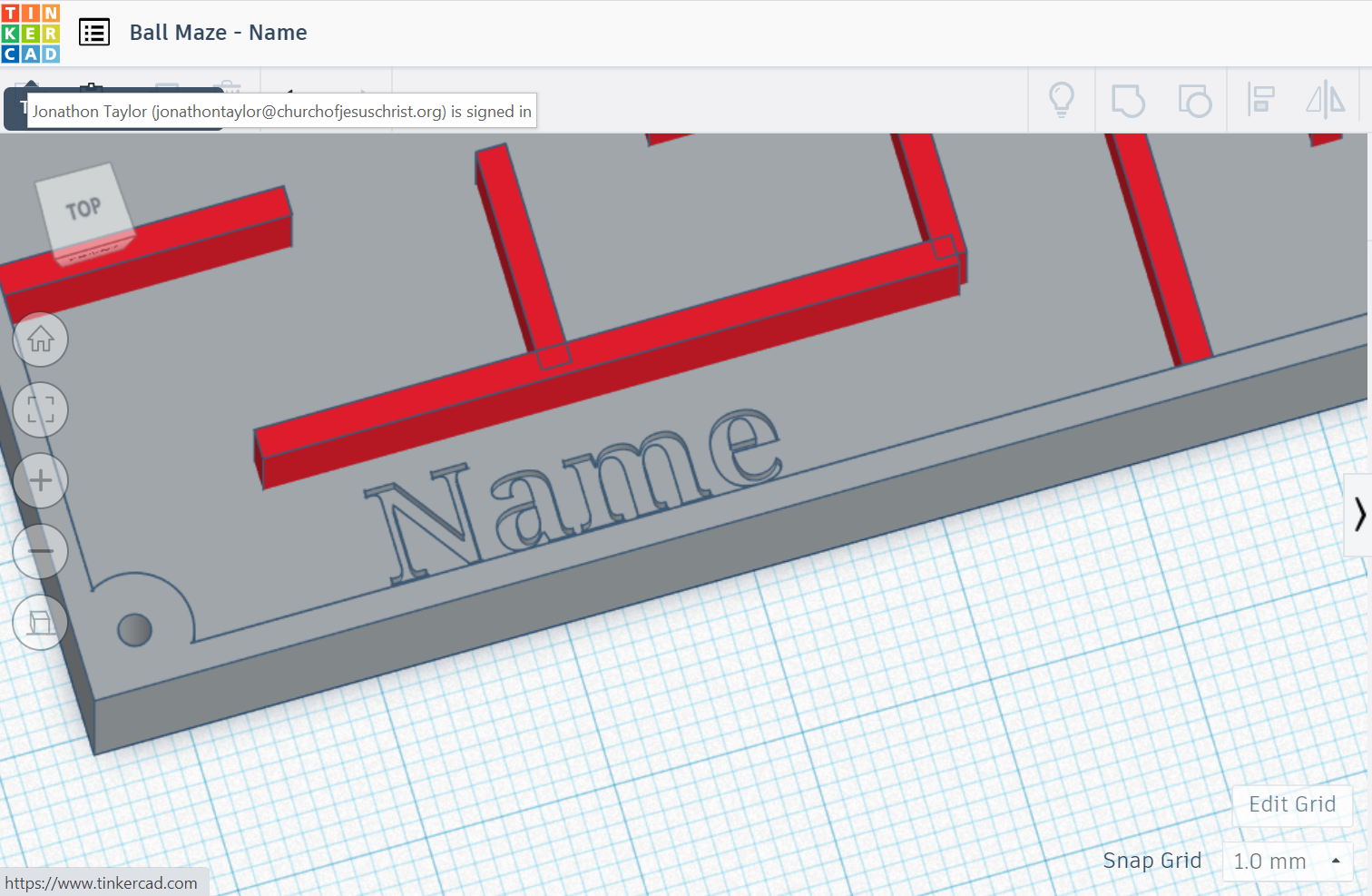Click the Edit Grid button
Image resolution: width=1372 pixels, height=896 pixels.
(x=1292, y=804)
